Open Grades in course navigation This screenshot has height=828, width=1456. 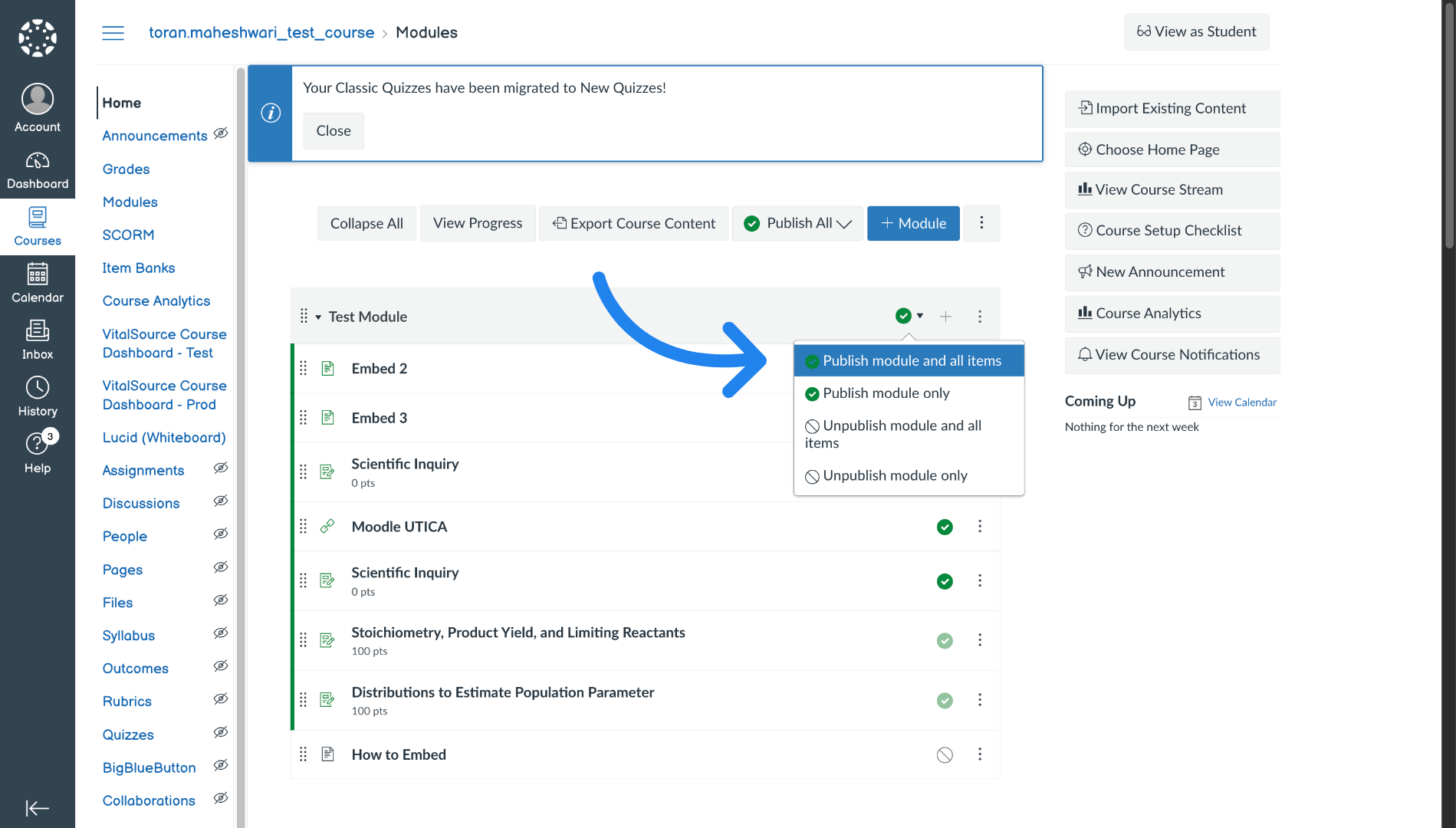(x=127, y=169)
